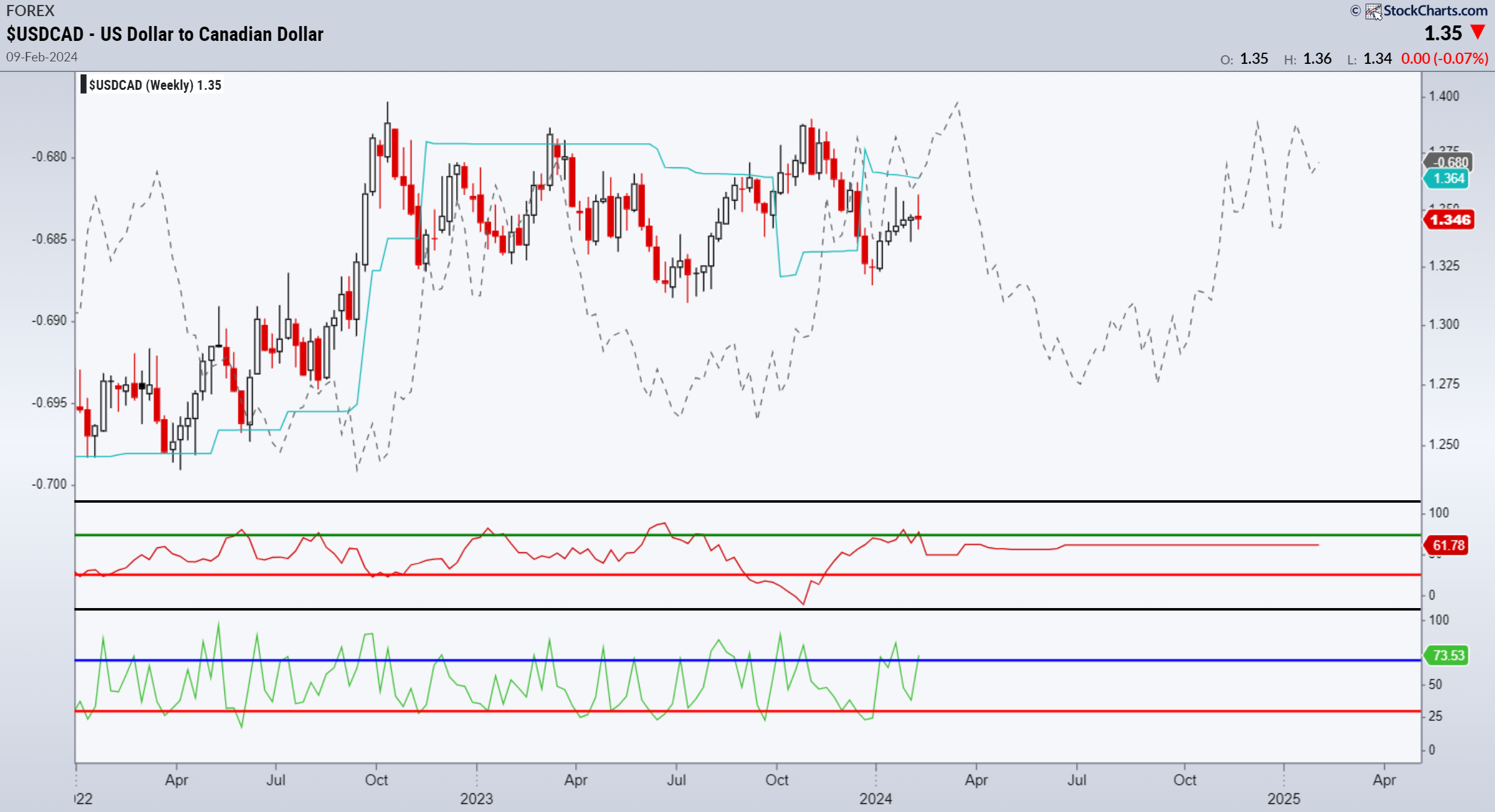The height and width of the screenshot is (812, 1495).
Task: Click the '1.300' right axis label
Action: tap(1444, 324)
